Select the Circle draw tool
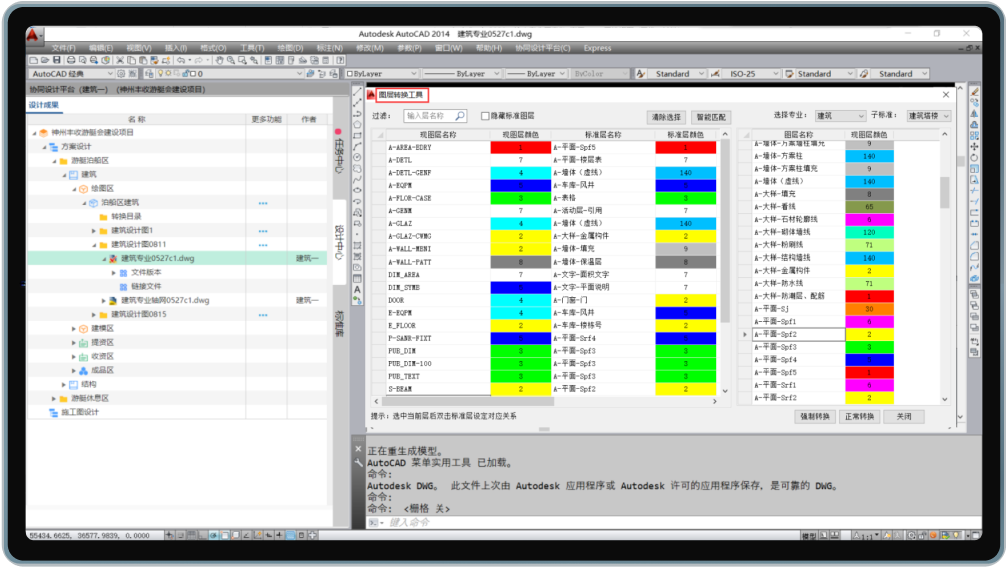 coord(357,157)
